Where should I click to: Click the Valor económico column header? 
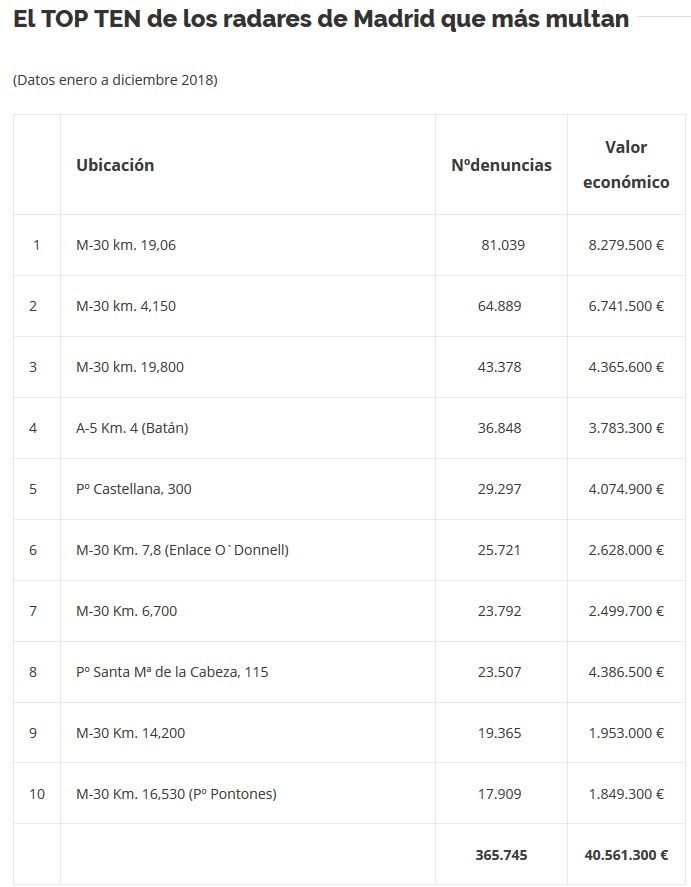pos(626,165)
